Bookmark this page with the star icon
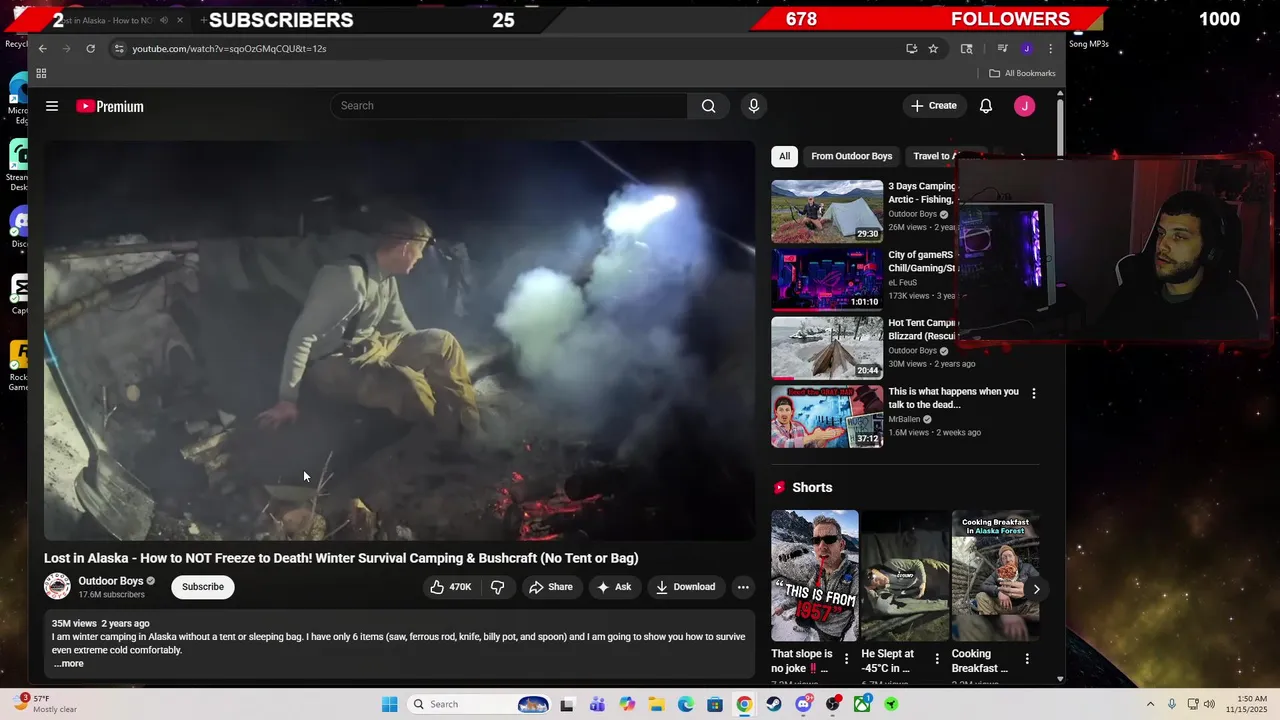Image resolution: width=1280 pixels, height=720 pixels. (x=933, y=48)
